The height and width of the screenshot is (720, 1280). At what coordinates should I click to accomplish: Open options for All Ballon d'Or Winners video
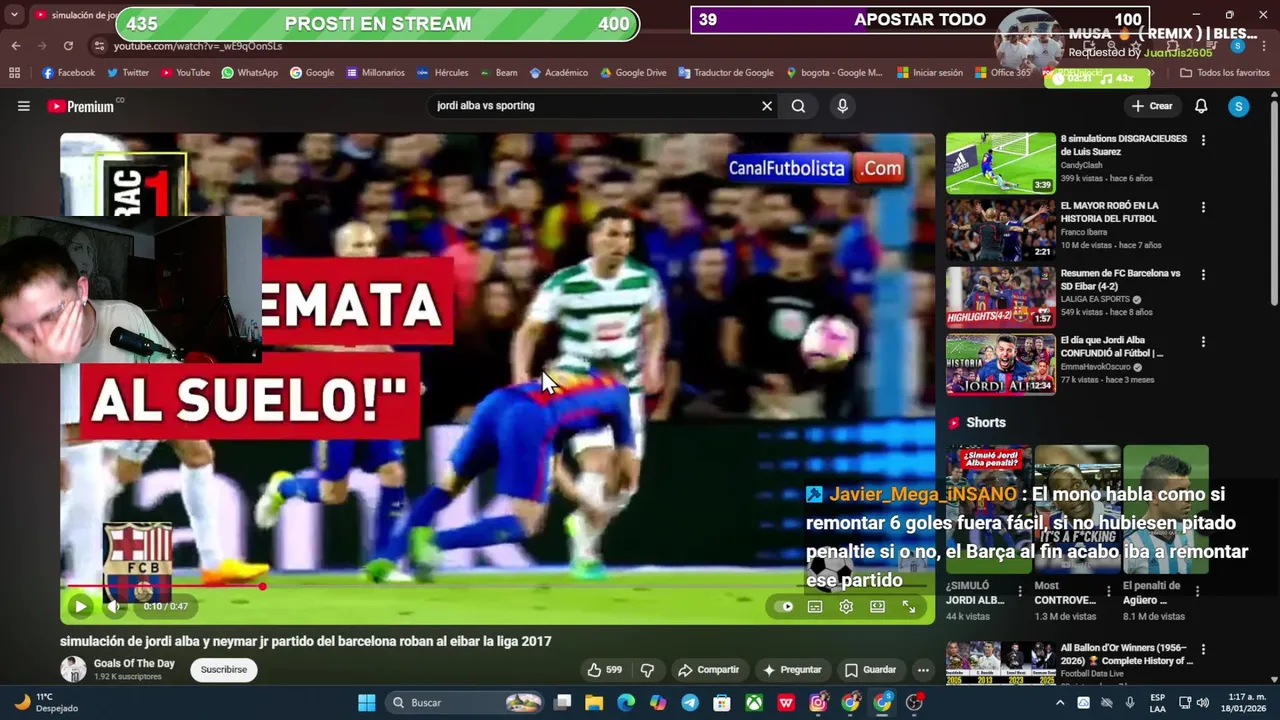(x=1203, y=649)
